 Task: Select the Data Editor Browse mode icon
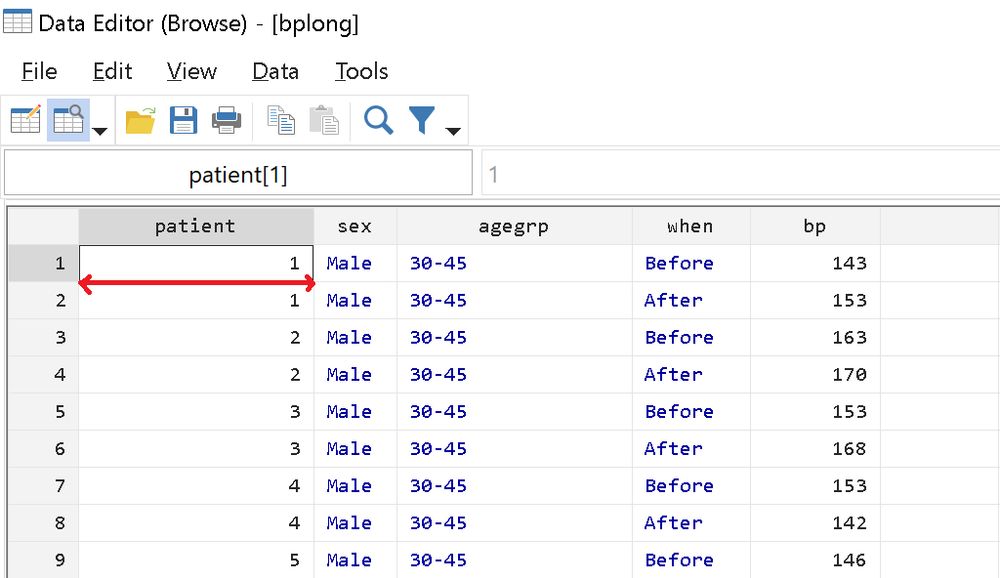[x=68, y=119]
